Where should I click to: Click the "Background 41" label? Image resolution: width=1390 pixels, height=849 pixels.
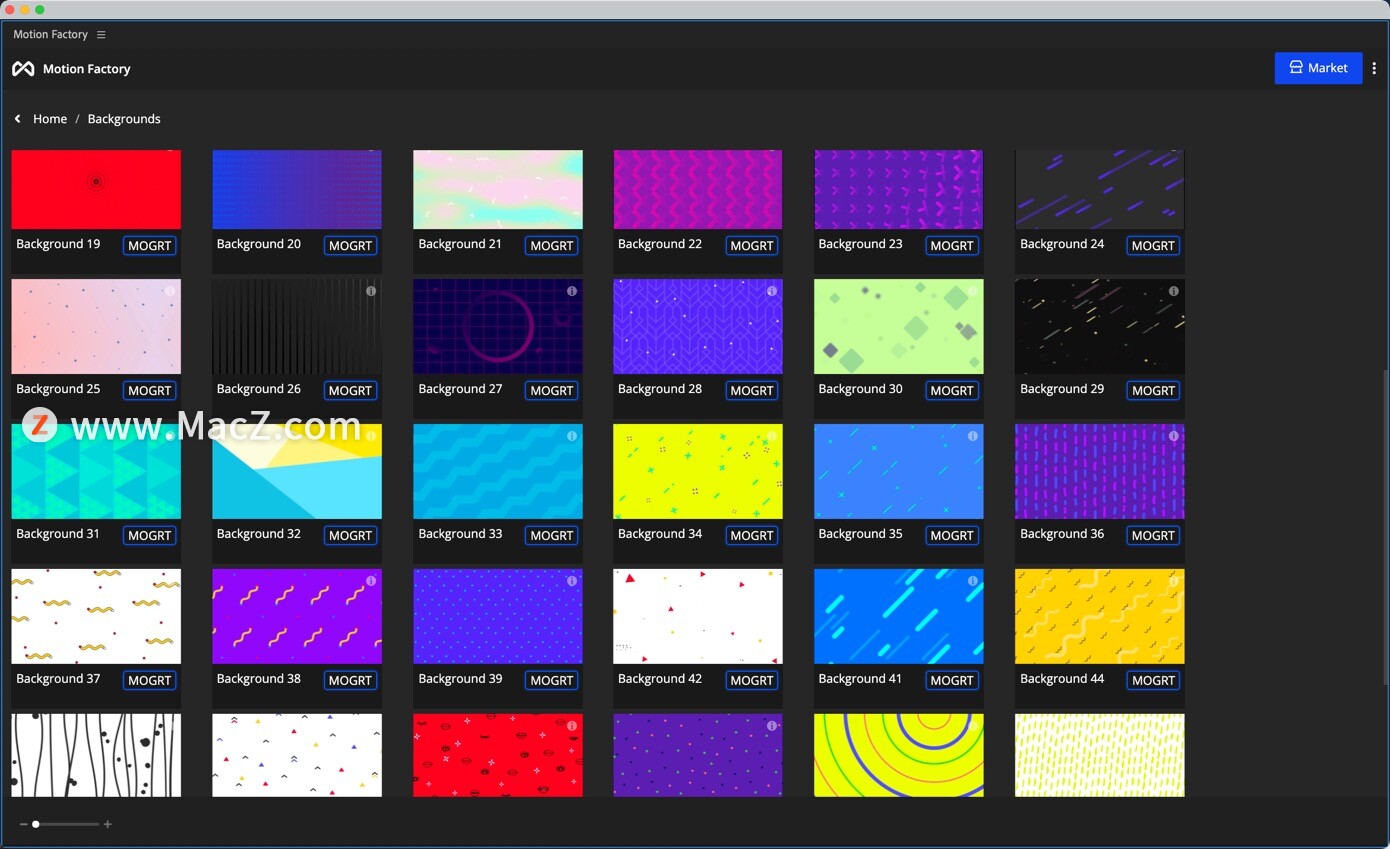[x=860, y=679]
